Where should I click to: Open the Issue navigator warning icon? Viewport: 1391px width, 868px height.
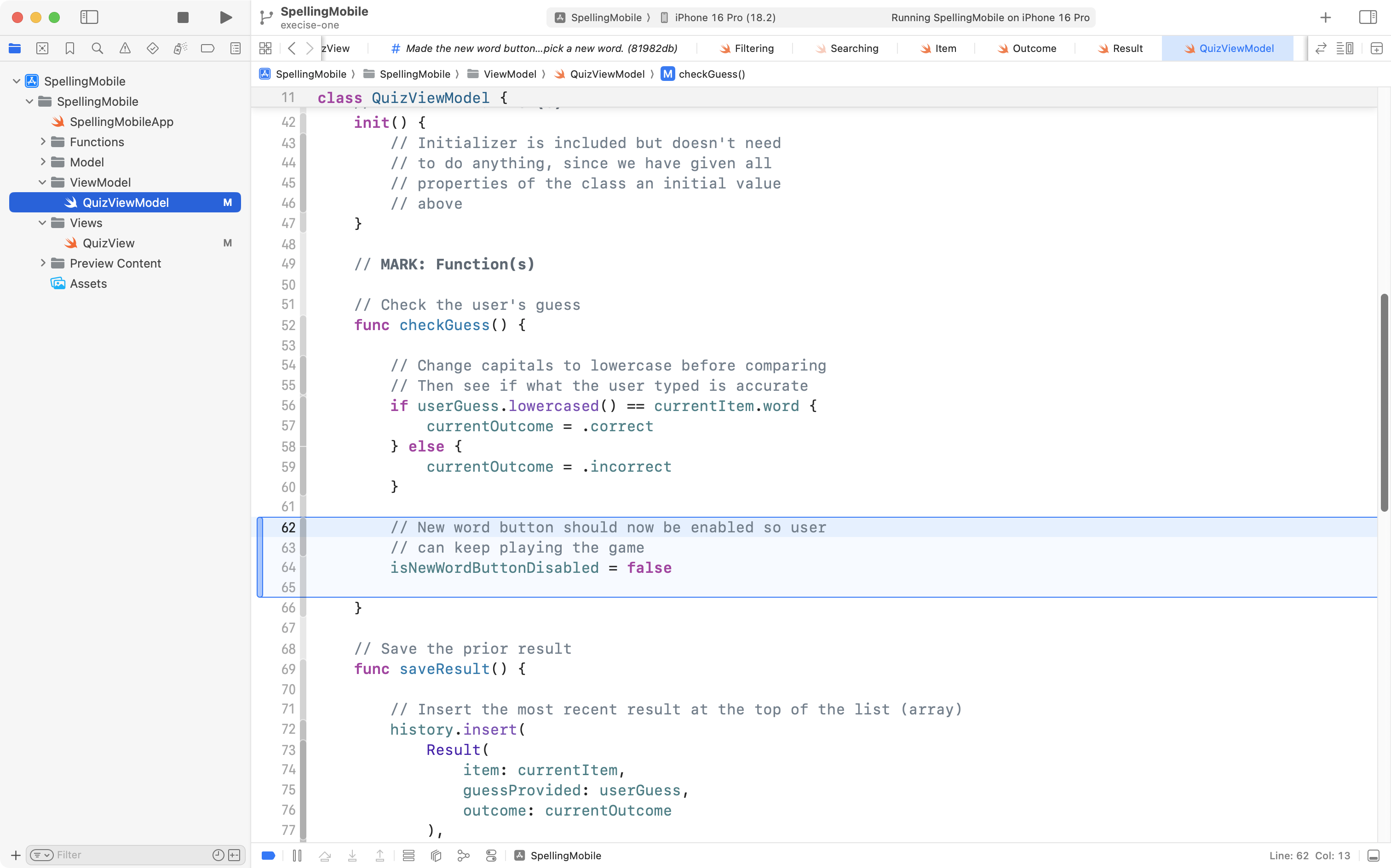pyautogui.click(x=125, y=49)
